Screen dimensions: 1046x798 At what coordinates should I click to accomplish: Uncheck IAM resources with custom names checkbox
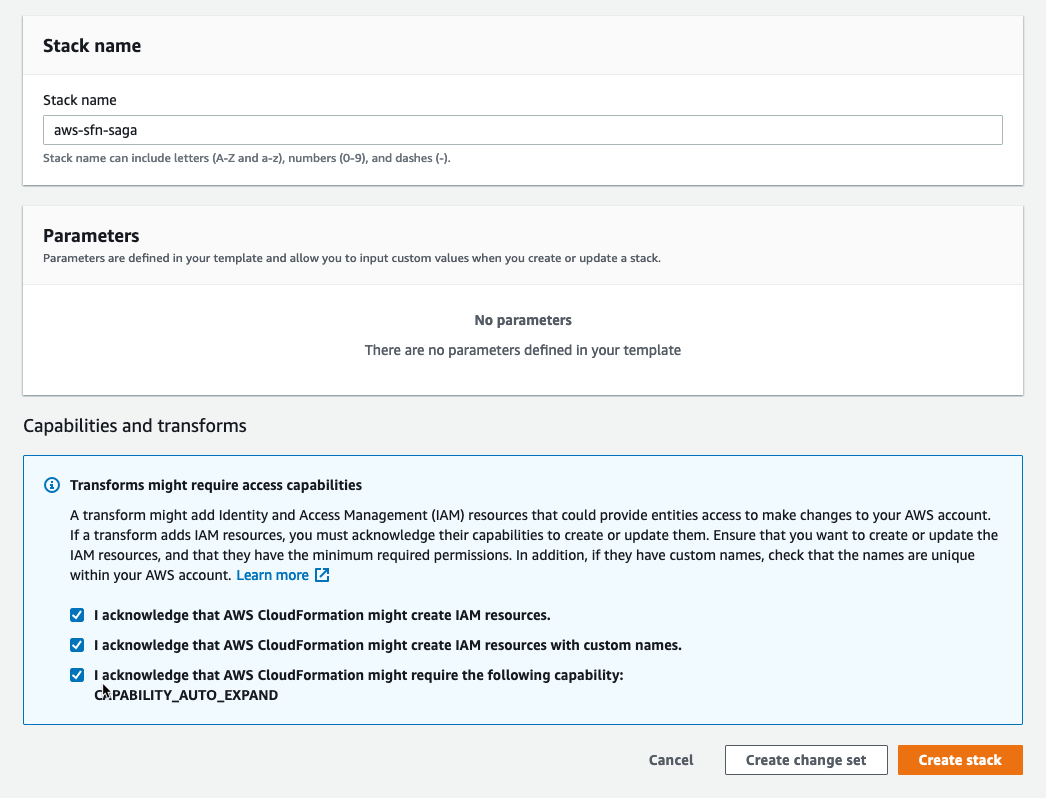click(x=77, y=645)
